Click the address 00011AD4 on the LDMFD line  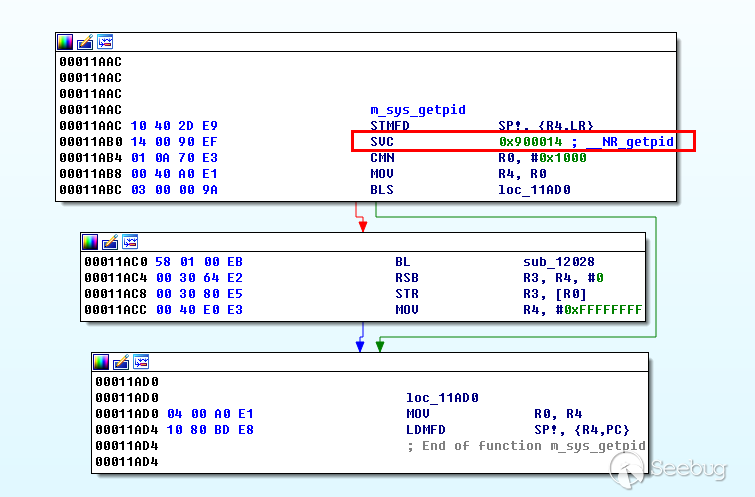pos(127,430)
